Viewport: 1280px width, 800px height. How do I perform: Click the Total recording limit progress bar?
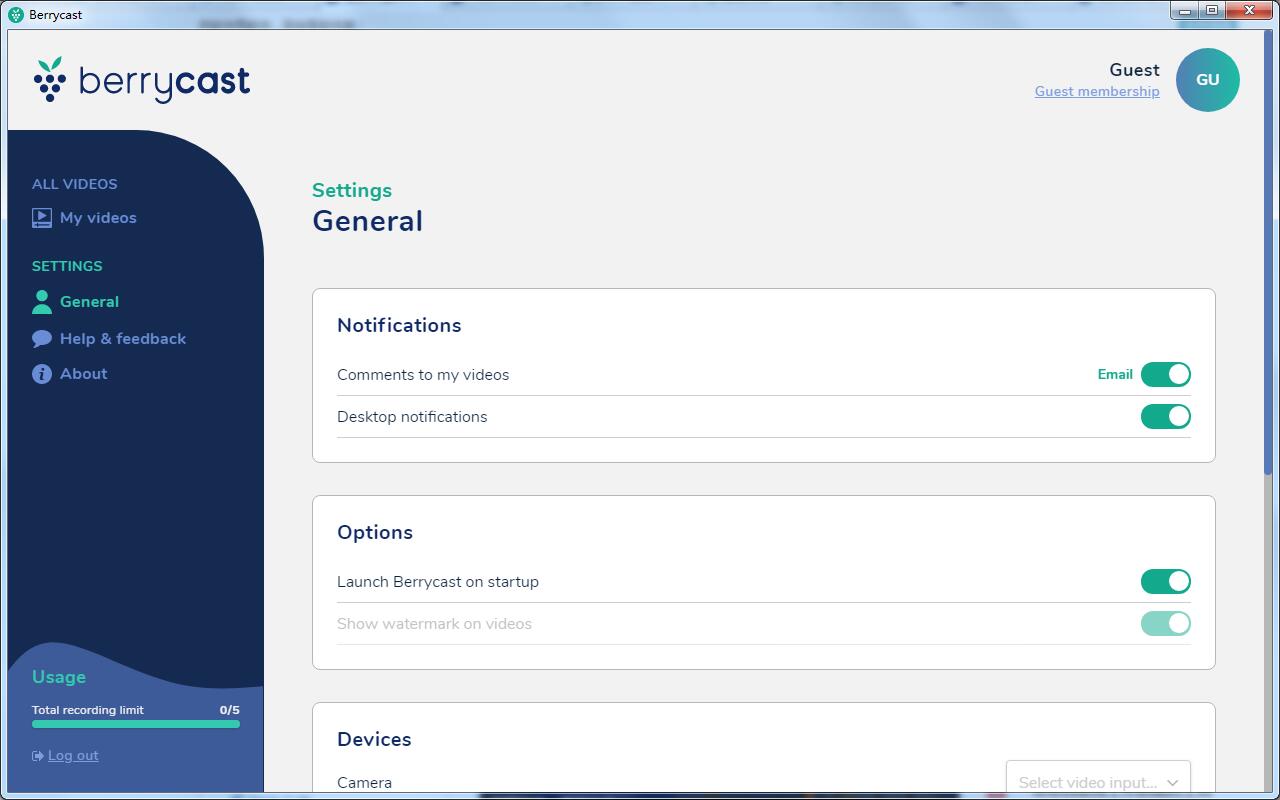136,724
